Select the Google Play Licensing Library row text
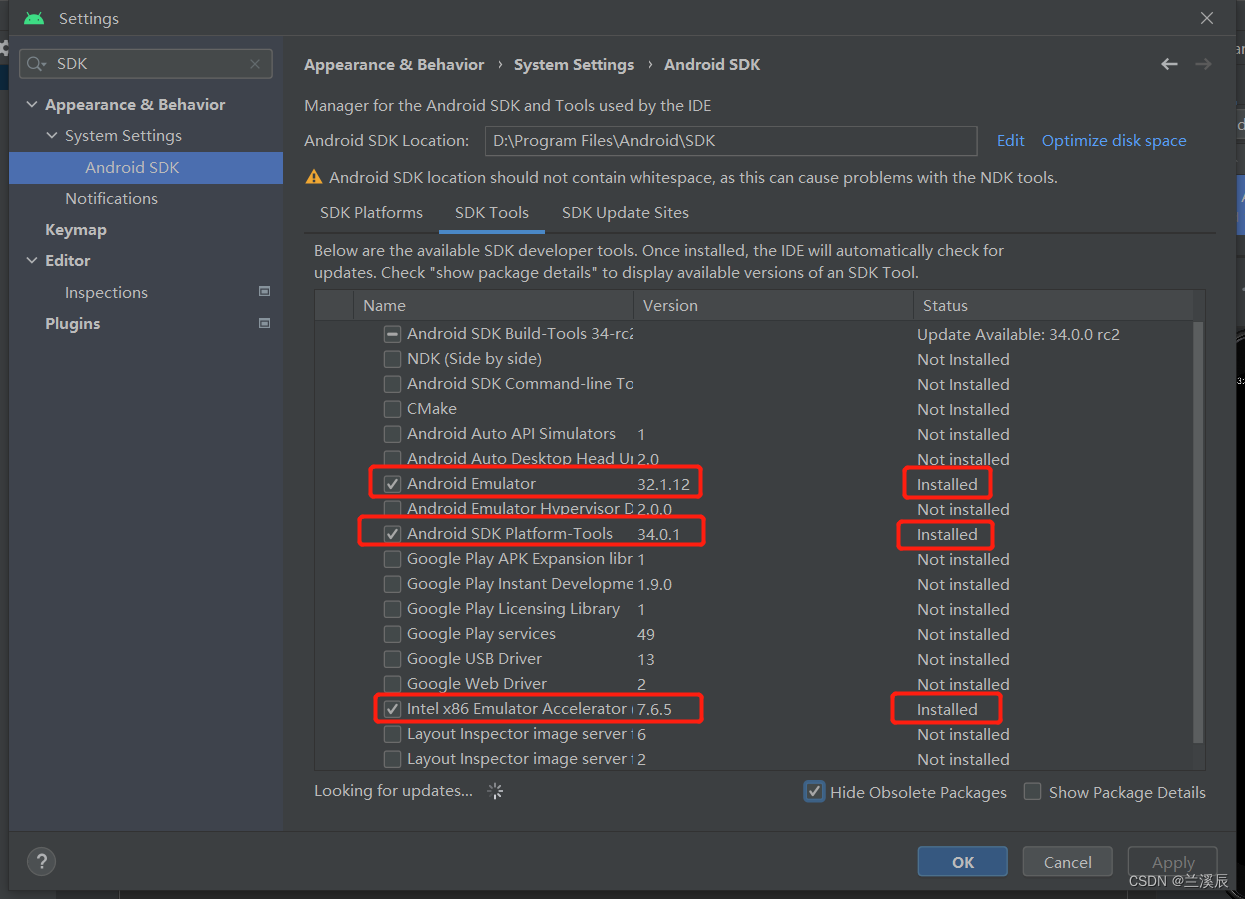Image resolution: width=1245 pixels, height=899 pixels. pyautogui.click(x=513, y=609)
